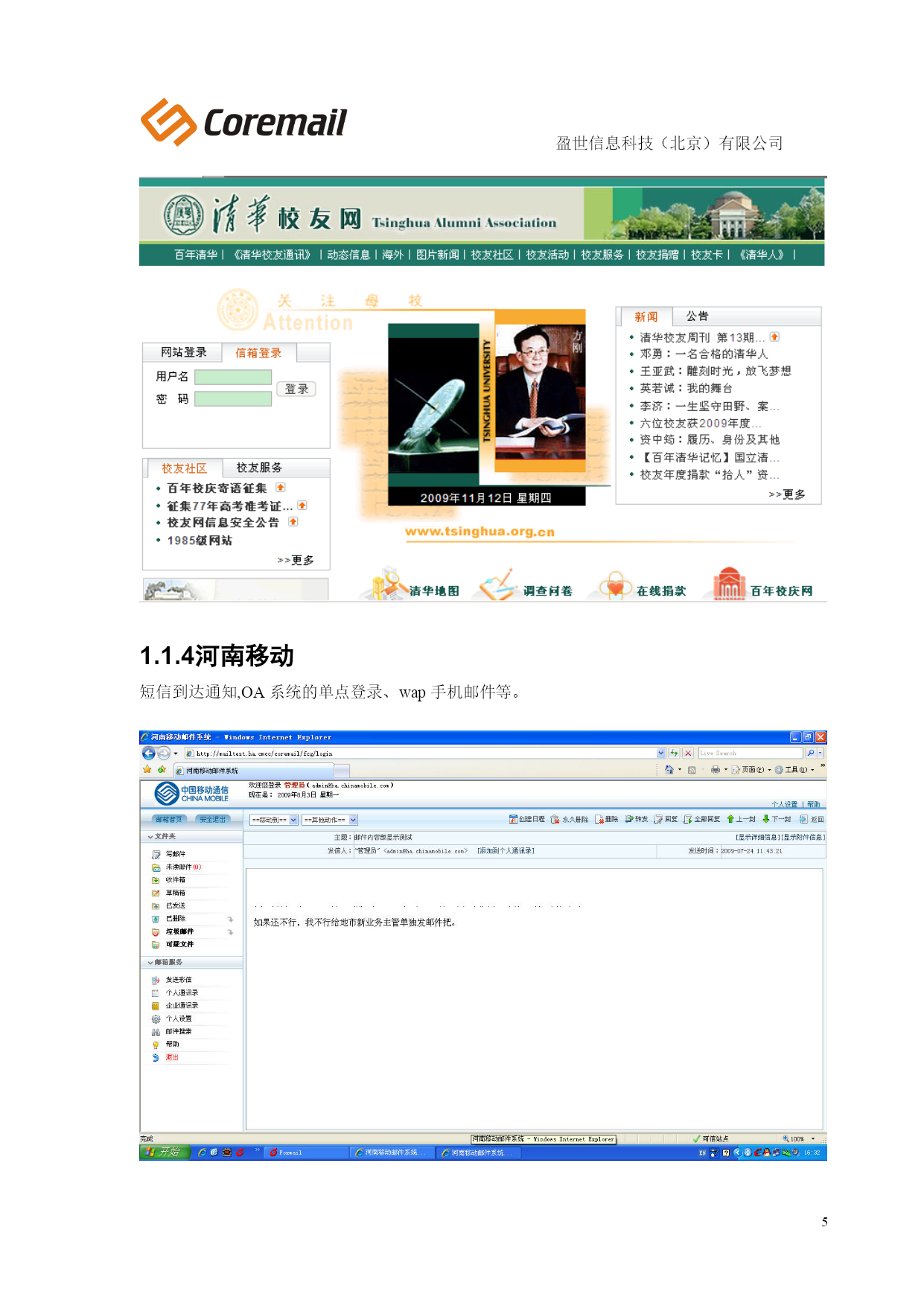Open the IE address bar history dropdown
The width and height of the screenshot is (924, 1306).
[661, 753]
